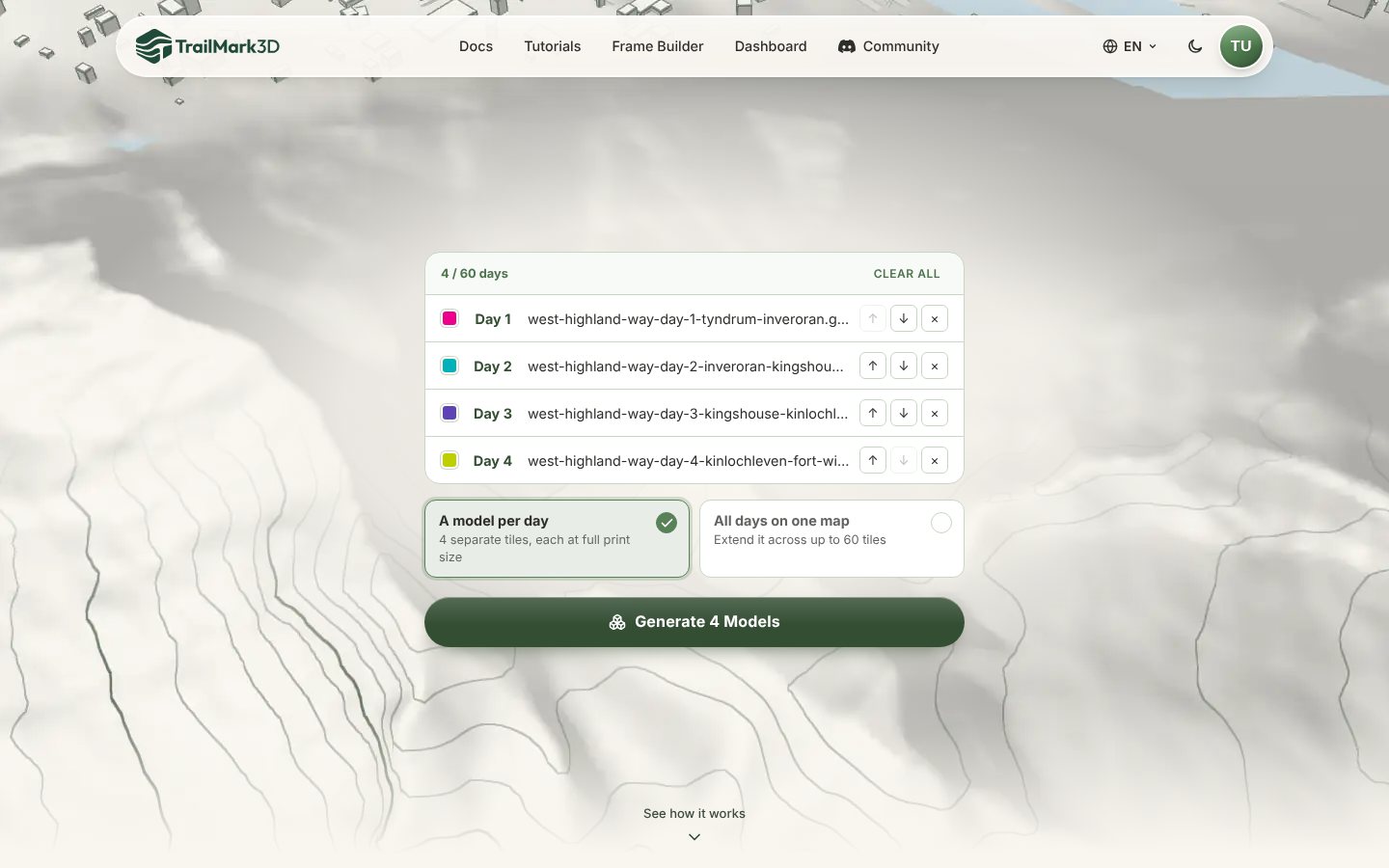Open the Docs menu item

(x=476, y=46)
